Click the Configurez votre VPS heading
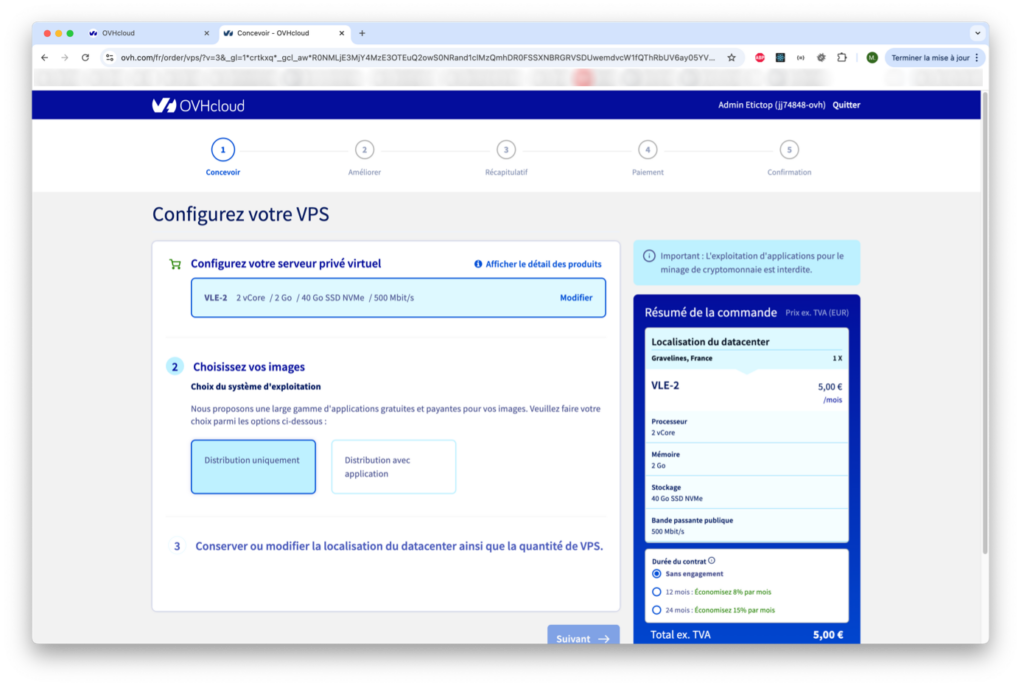The width and height of the screenshot is (1024, 689). pos(240,214)
